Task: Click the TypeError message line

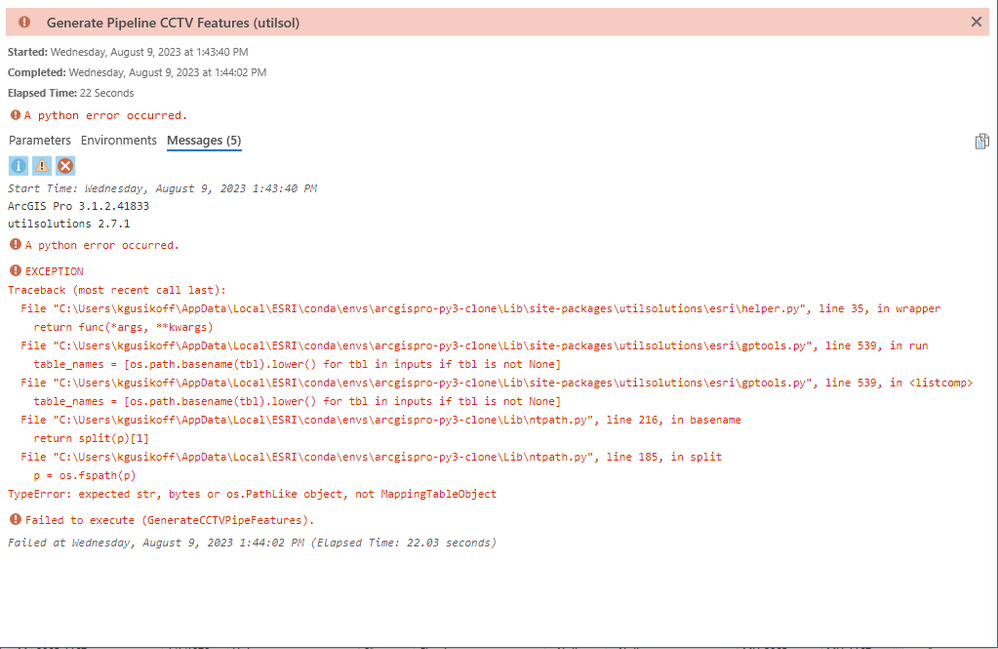Action: [x=252, y=494]
